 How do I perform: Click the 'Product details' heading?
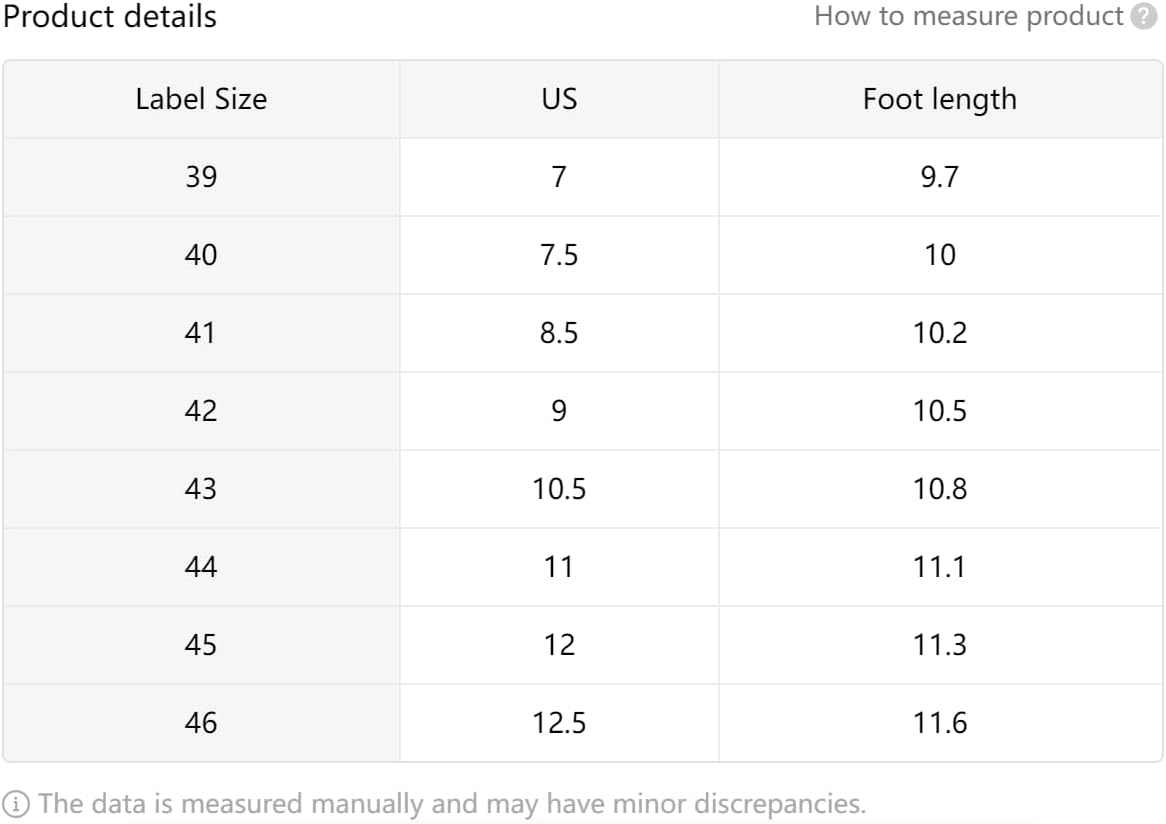[x=110, y=17]
